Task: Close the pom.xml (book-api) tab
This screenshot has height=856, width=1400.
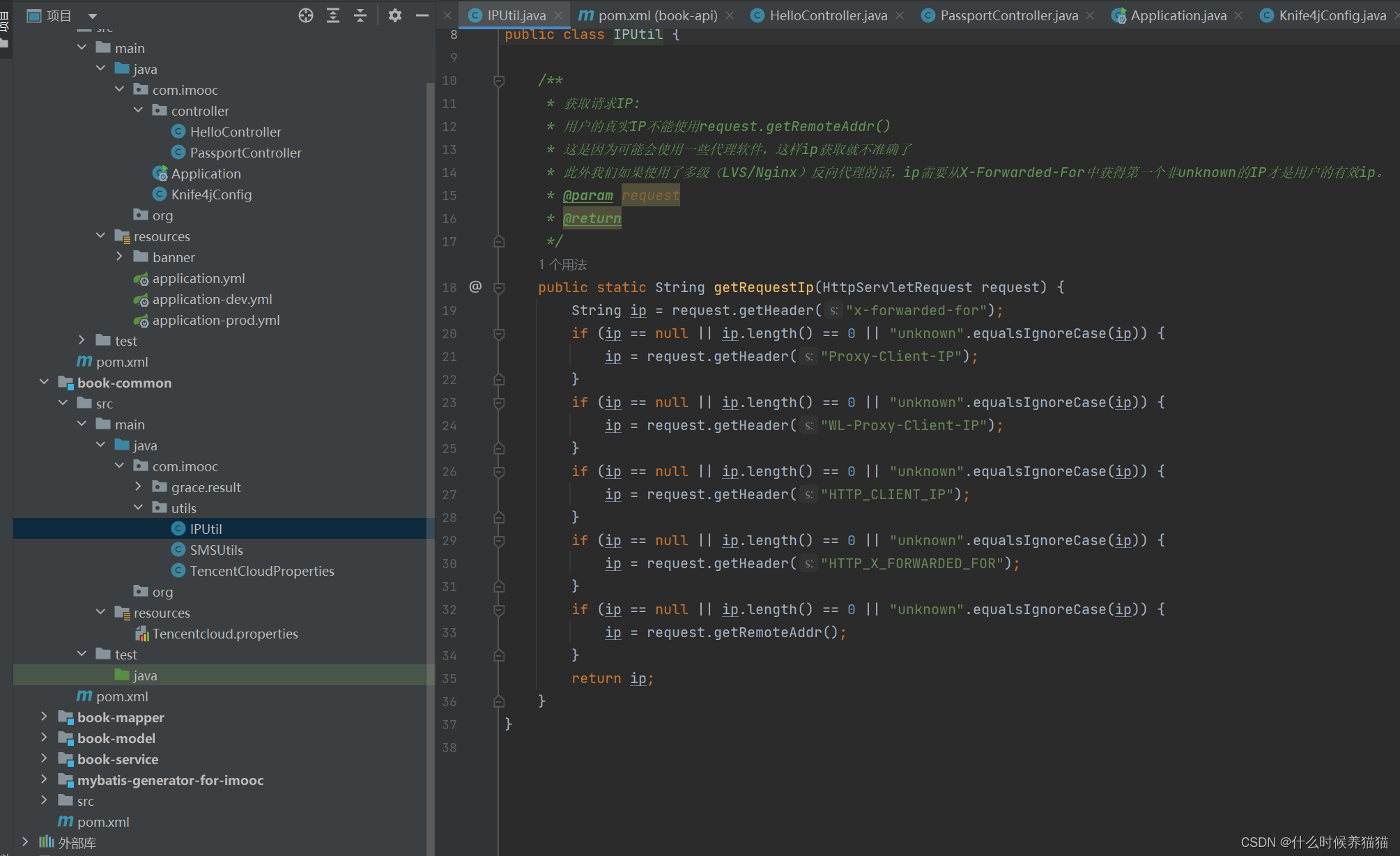Action: (x=730, y=15)
